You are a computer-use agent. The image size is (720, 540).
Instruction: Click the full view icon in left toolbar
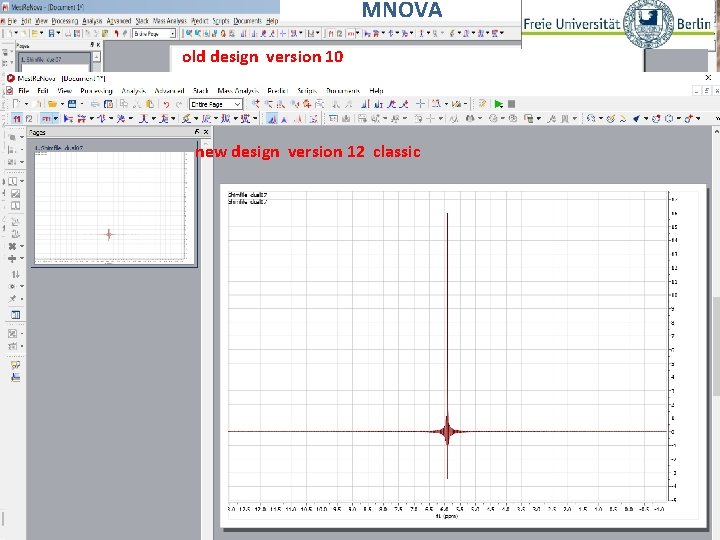point(12,181)
